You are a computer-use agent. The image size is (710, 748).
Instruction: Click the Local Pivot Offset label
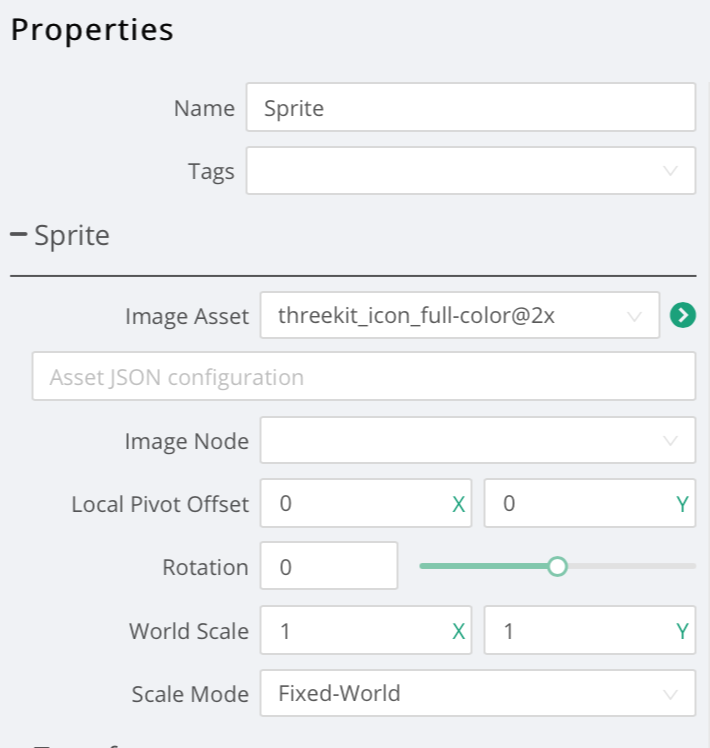click(160, 504)
